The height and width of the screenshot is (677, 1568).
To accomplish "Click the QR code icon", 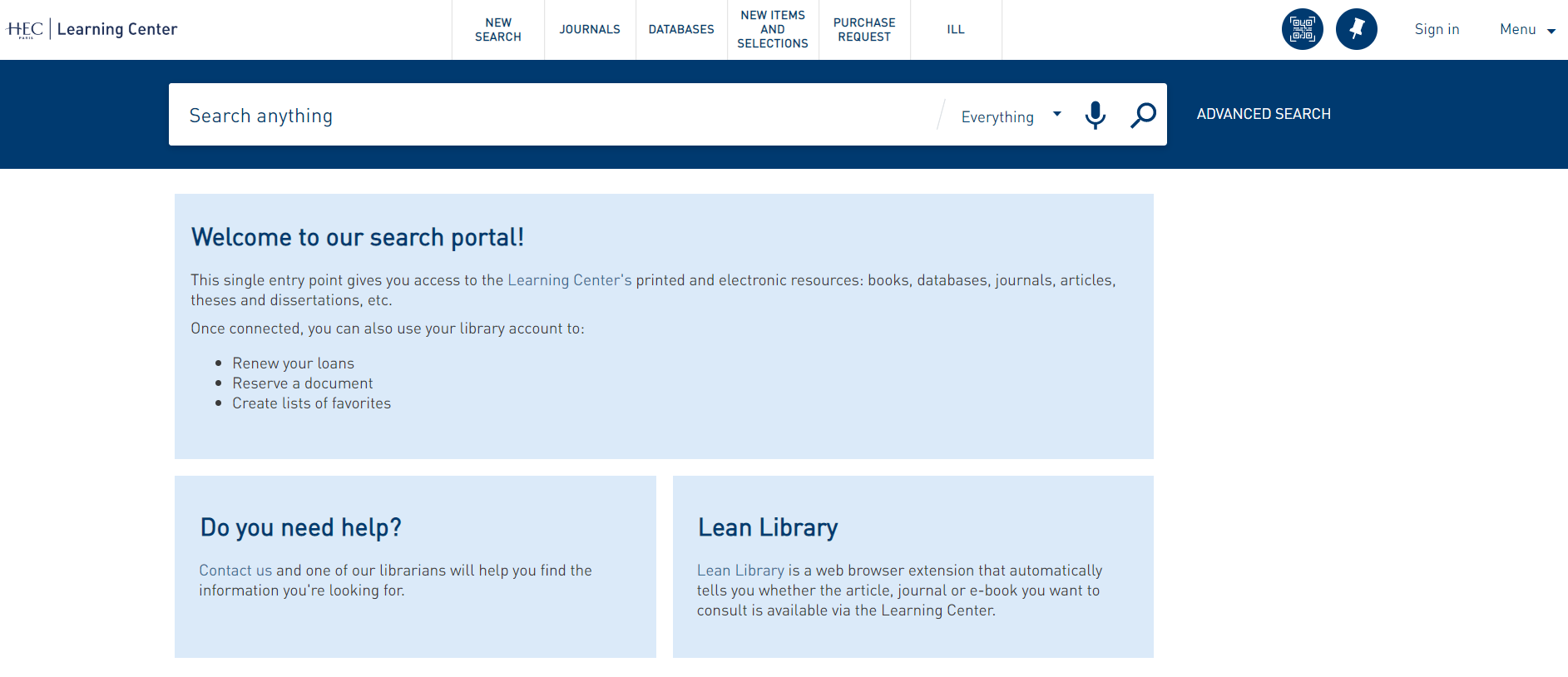I will (1302, 29).
